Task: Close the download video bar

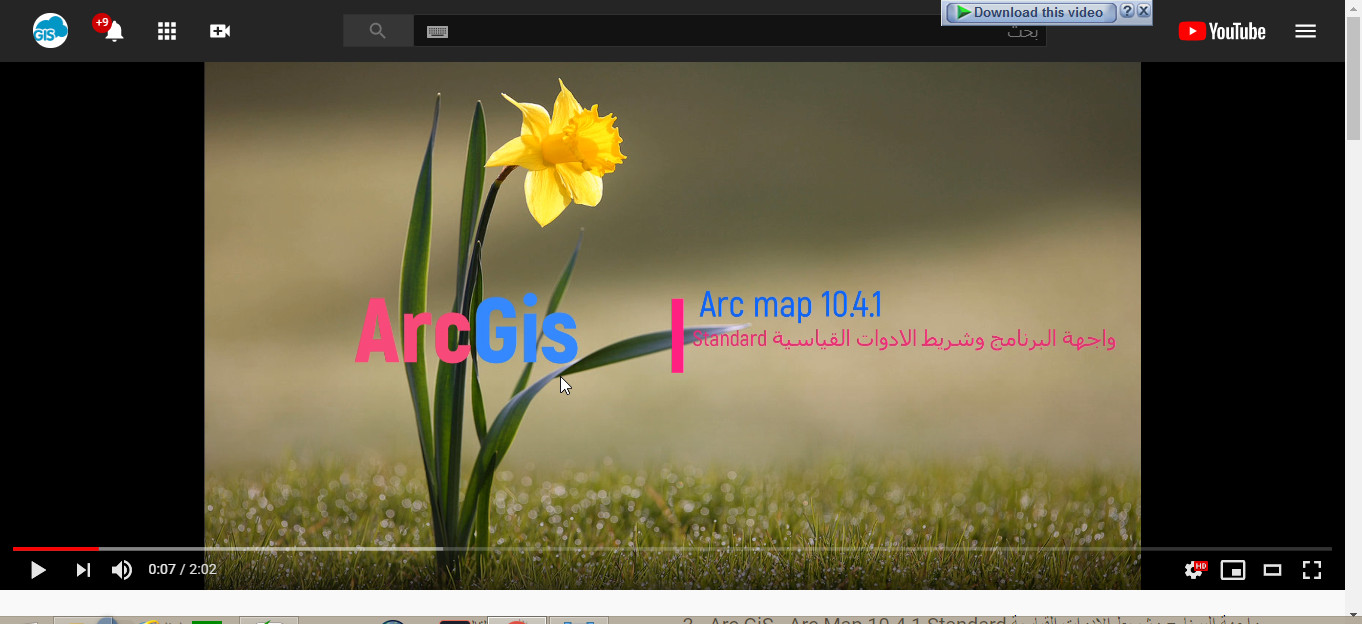Action: (x=1144, y=11)
